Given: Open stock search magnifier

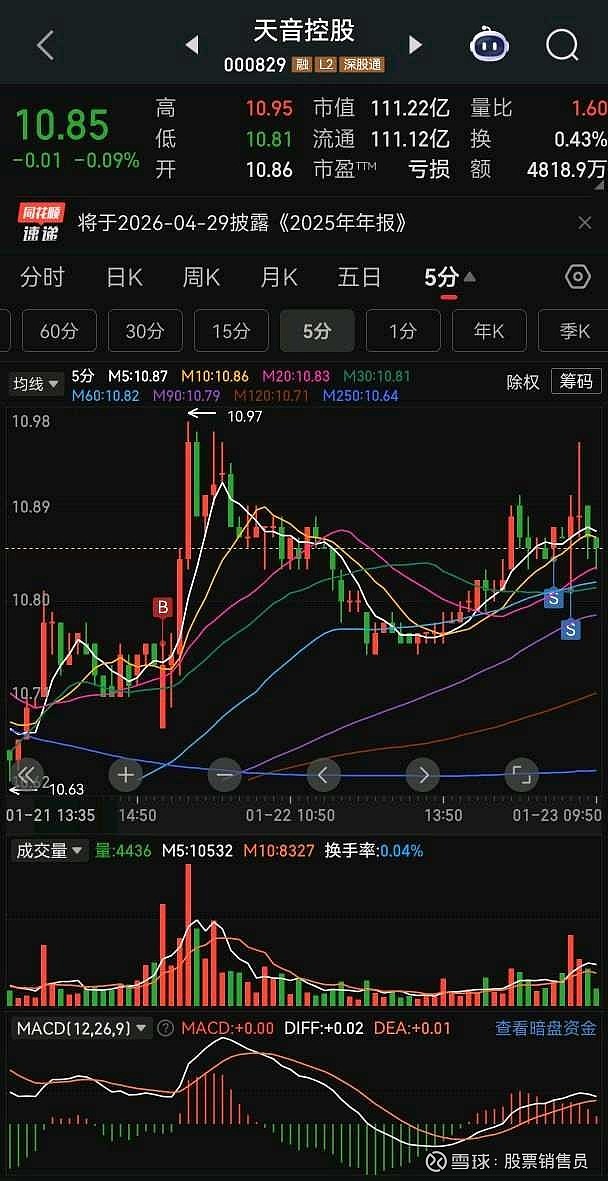Looking at the screenshot, I should click(x=561, y=46).
